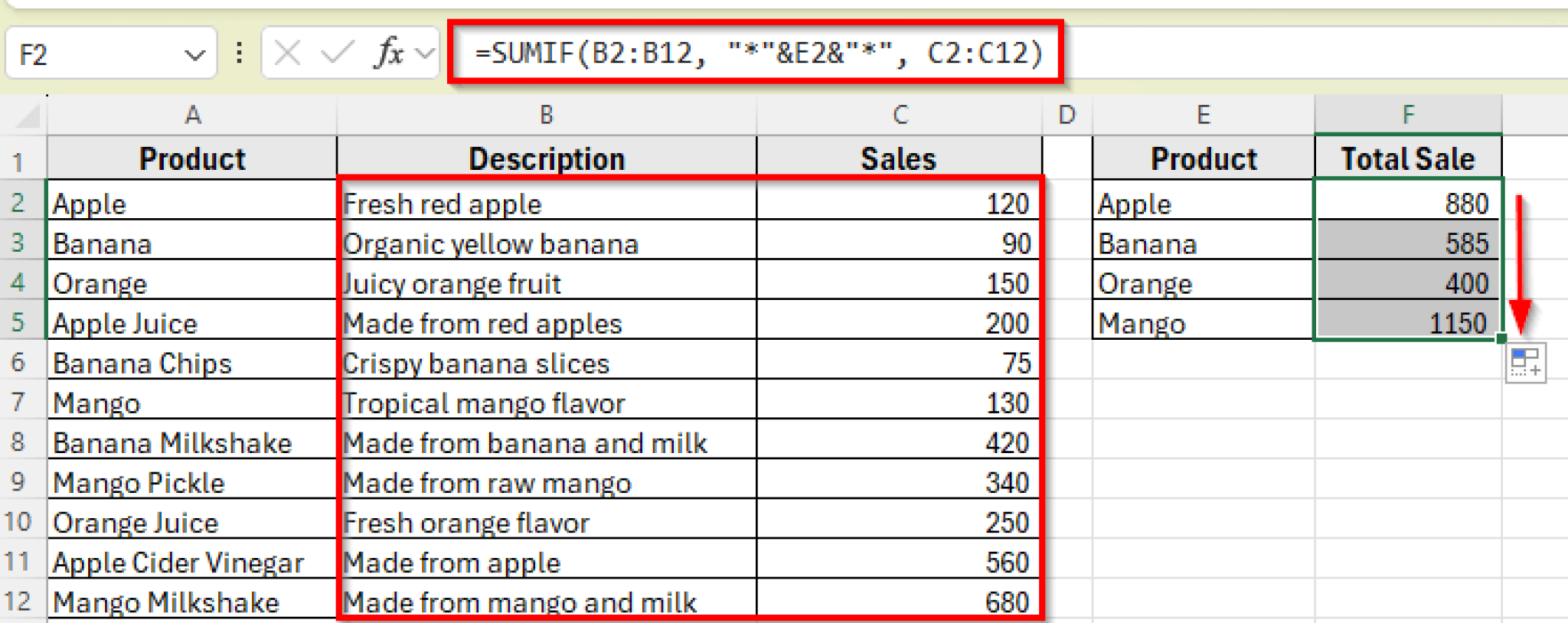Click the Select All corner triangle
Viewport: 1568px width, 623px height.
[x=28, y=116]
